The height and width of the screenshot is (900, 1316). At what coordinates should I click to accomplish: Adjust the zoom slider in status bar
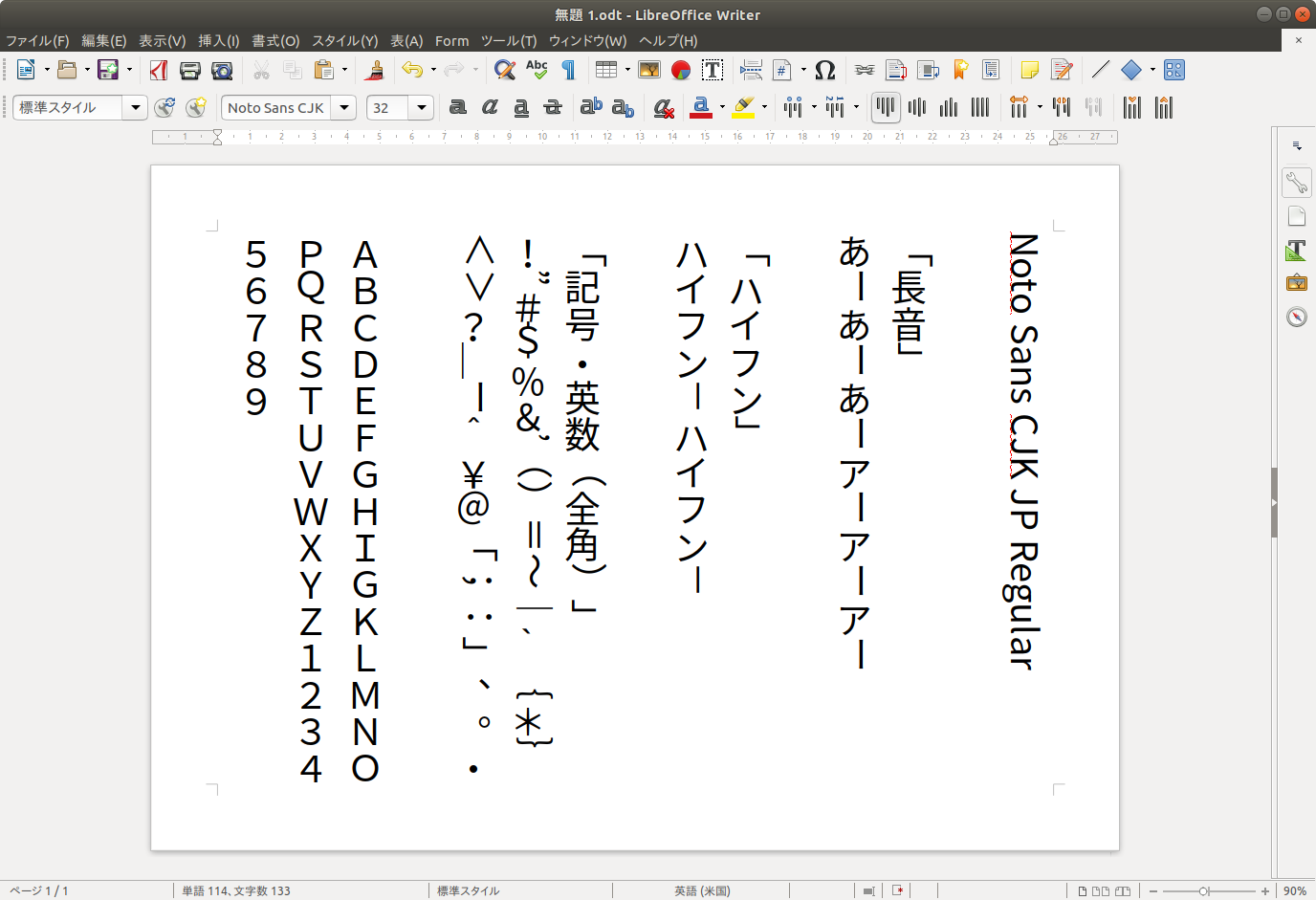(1204, 891)
